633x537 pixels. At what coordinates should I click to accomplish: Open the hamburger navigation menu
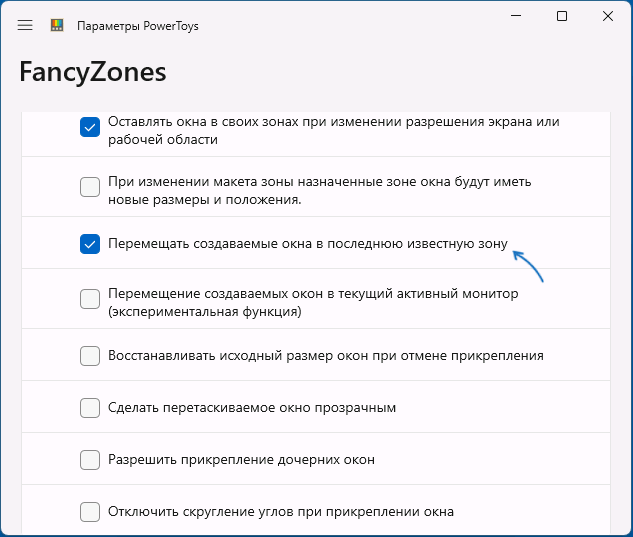coord(25,25)
